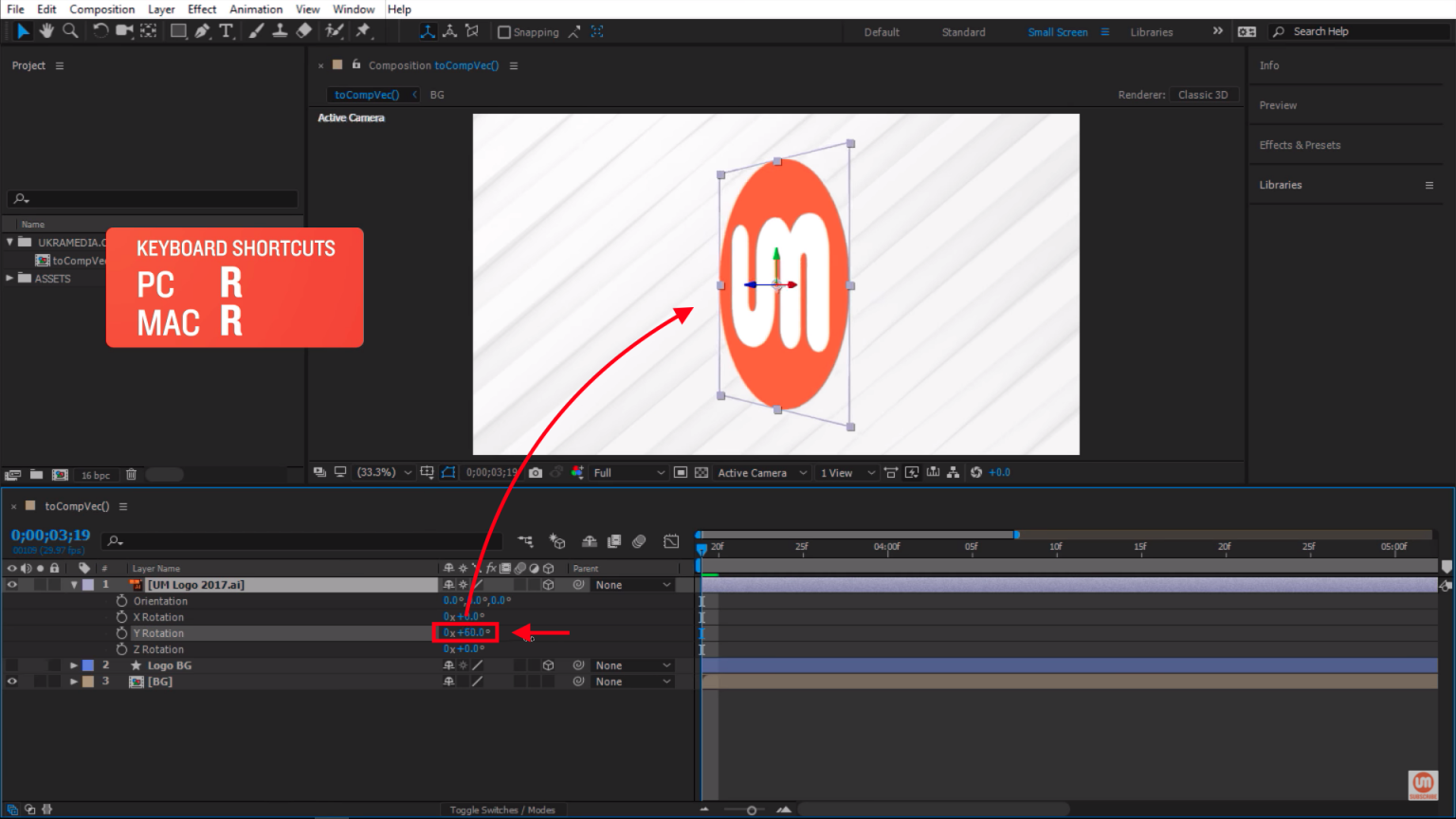Click the Take Snapshot camera icon
Screen dimensions: 1456x819
536,472
